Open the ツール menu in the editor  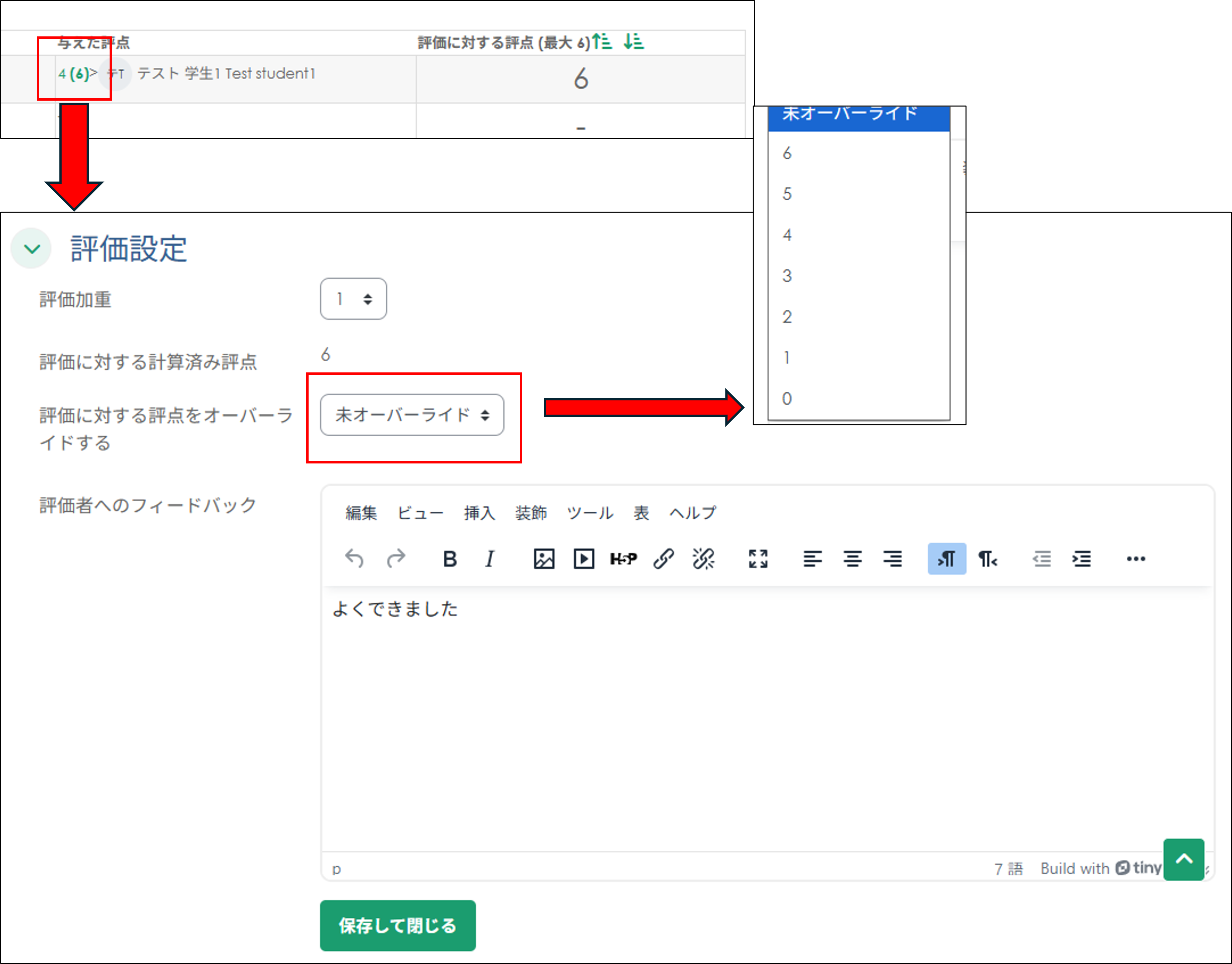pos(590,512)
